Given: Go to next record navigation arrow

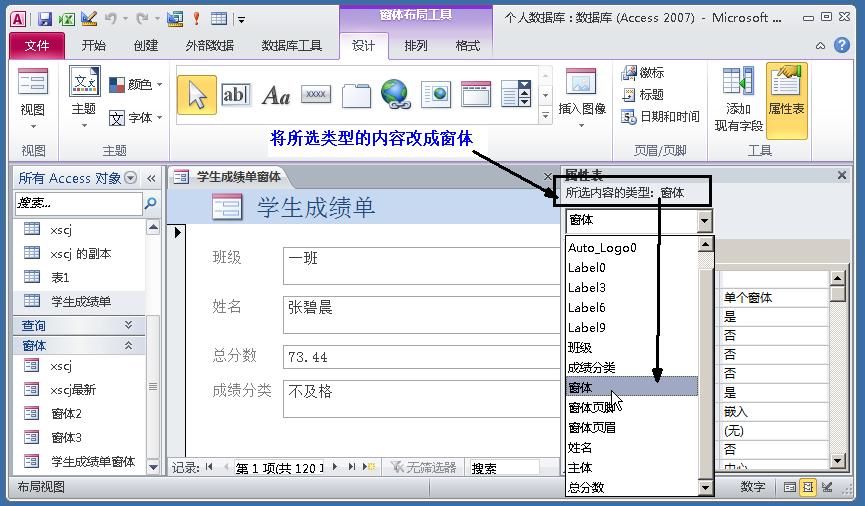Looking at the screenshot, I should coord(335,467).
